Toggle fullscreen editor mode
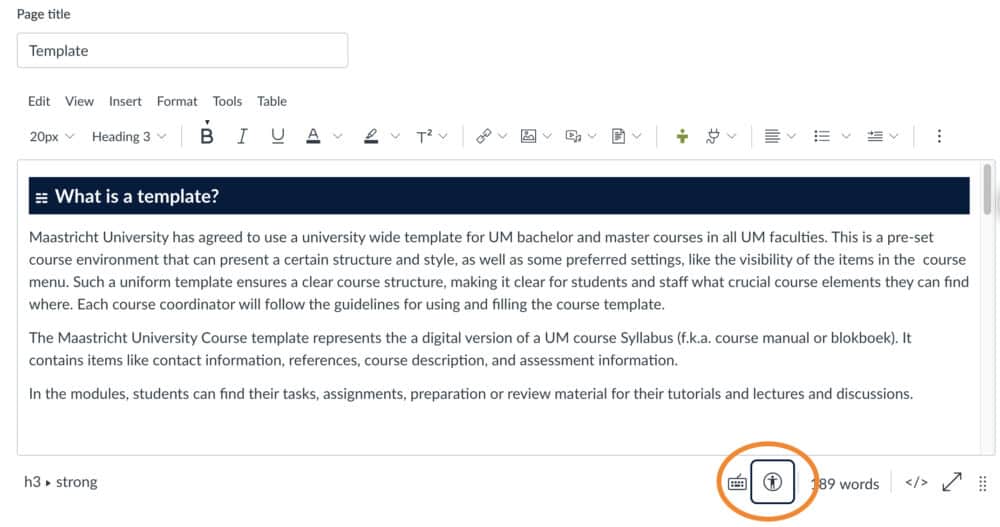1000x527 pixels. (x=952, y=482)
